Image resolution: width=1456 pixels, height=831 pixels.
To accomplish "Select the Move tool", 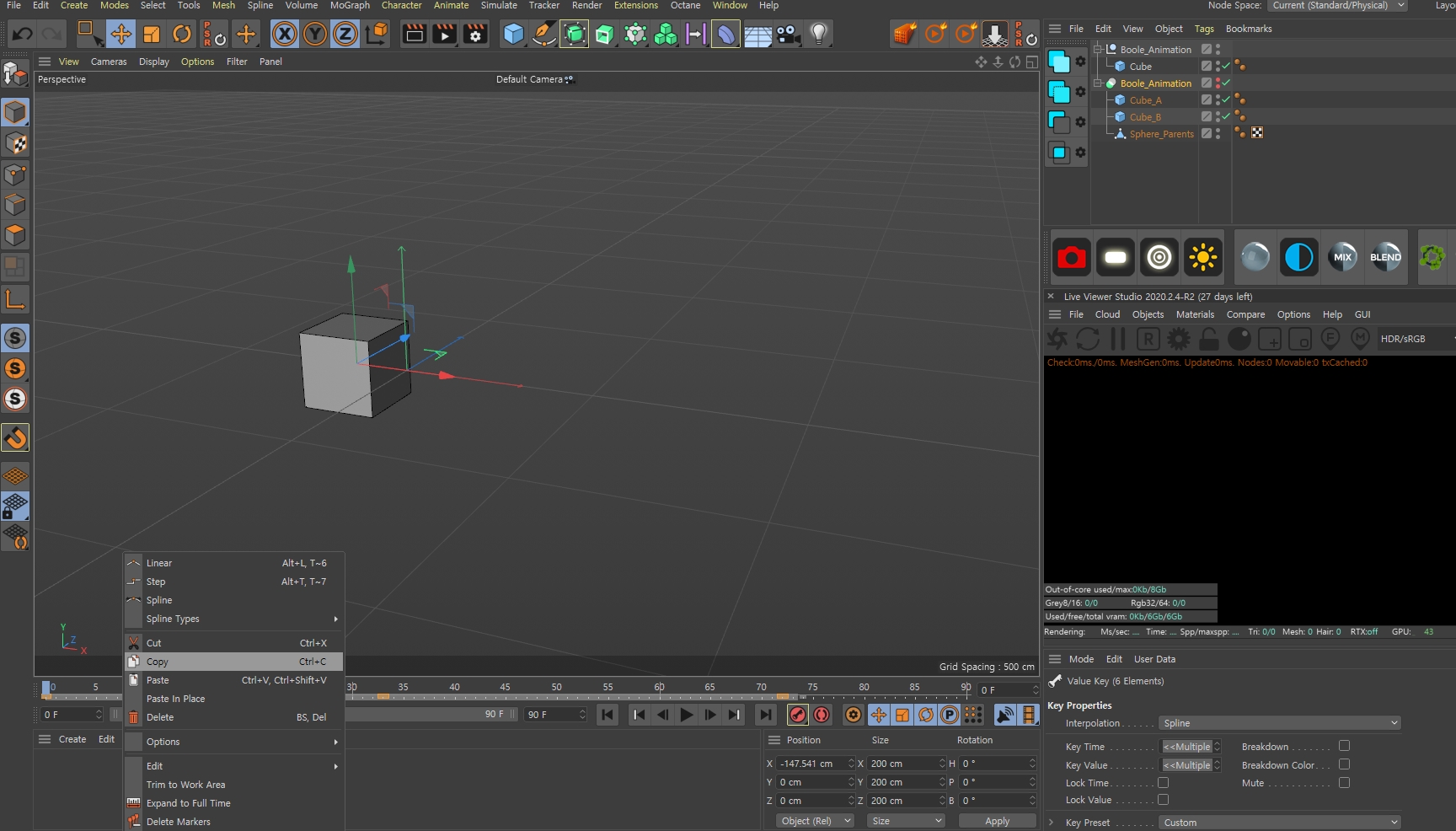I will [x=120, y=35].
